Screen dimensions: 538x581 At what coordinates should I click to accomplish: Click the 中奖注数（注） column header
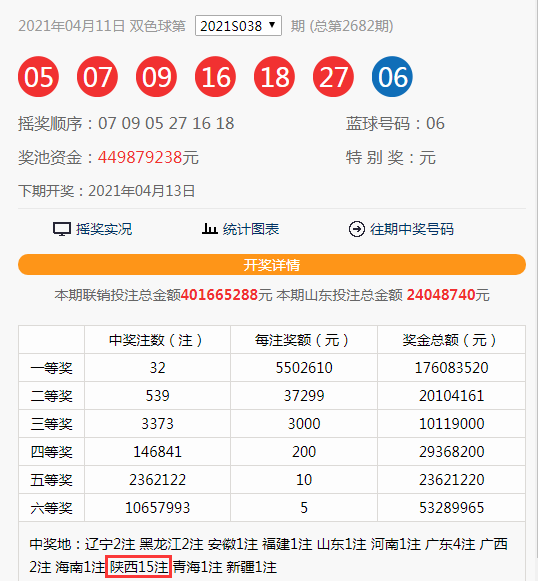point(156,340)
